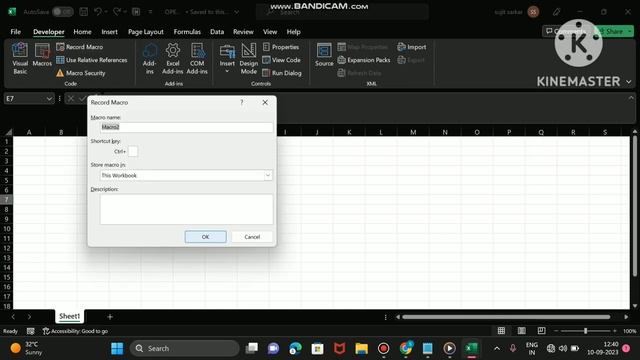Click the Description text area
Viewport: 640px width, 360px height.
[187, 209]
